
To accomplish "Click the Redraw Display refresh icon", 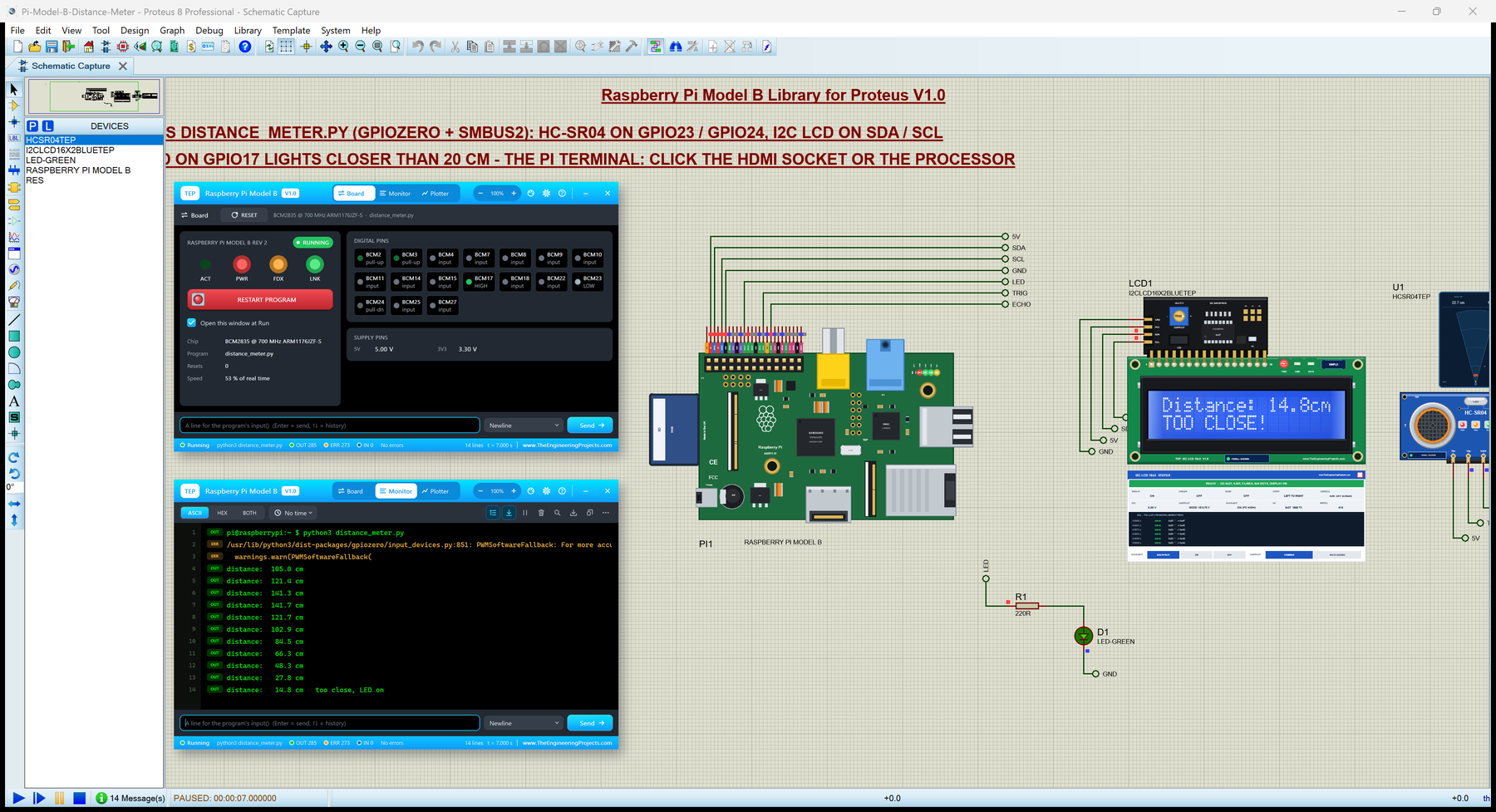I will point(269,47).
